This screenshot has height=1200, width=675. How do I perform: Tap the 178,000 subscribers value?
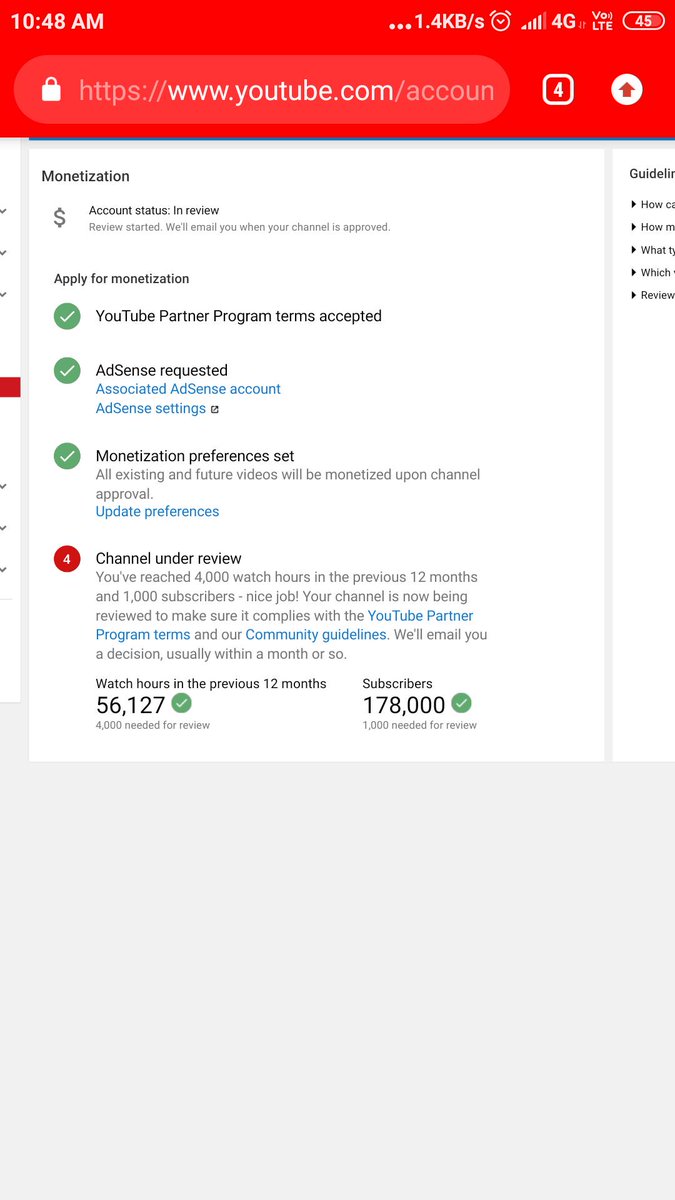click(x=404, y=705)
